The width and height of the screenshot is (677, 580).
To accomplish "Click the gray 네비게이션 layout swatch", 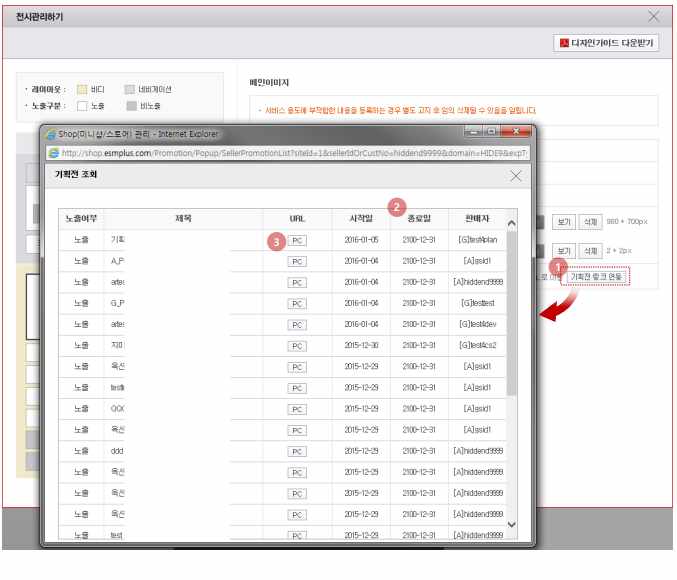I will [130, 89].
